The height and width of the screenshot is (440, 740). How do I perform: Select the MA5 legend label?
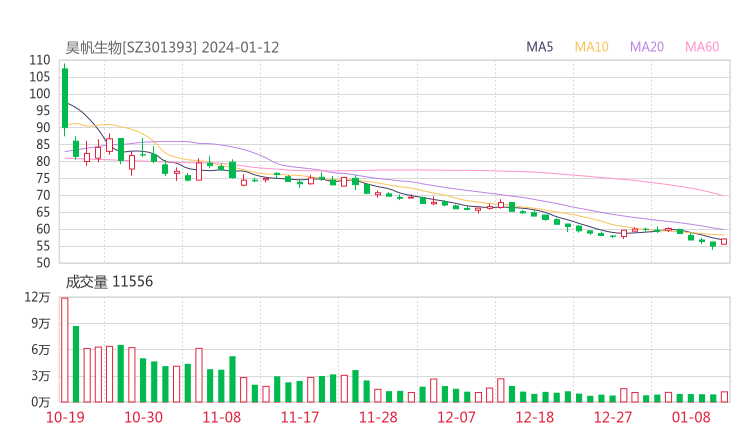[539, 47]
